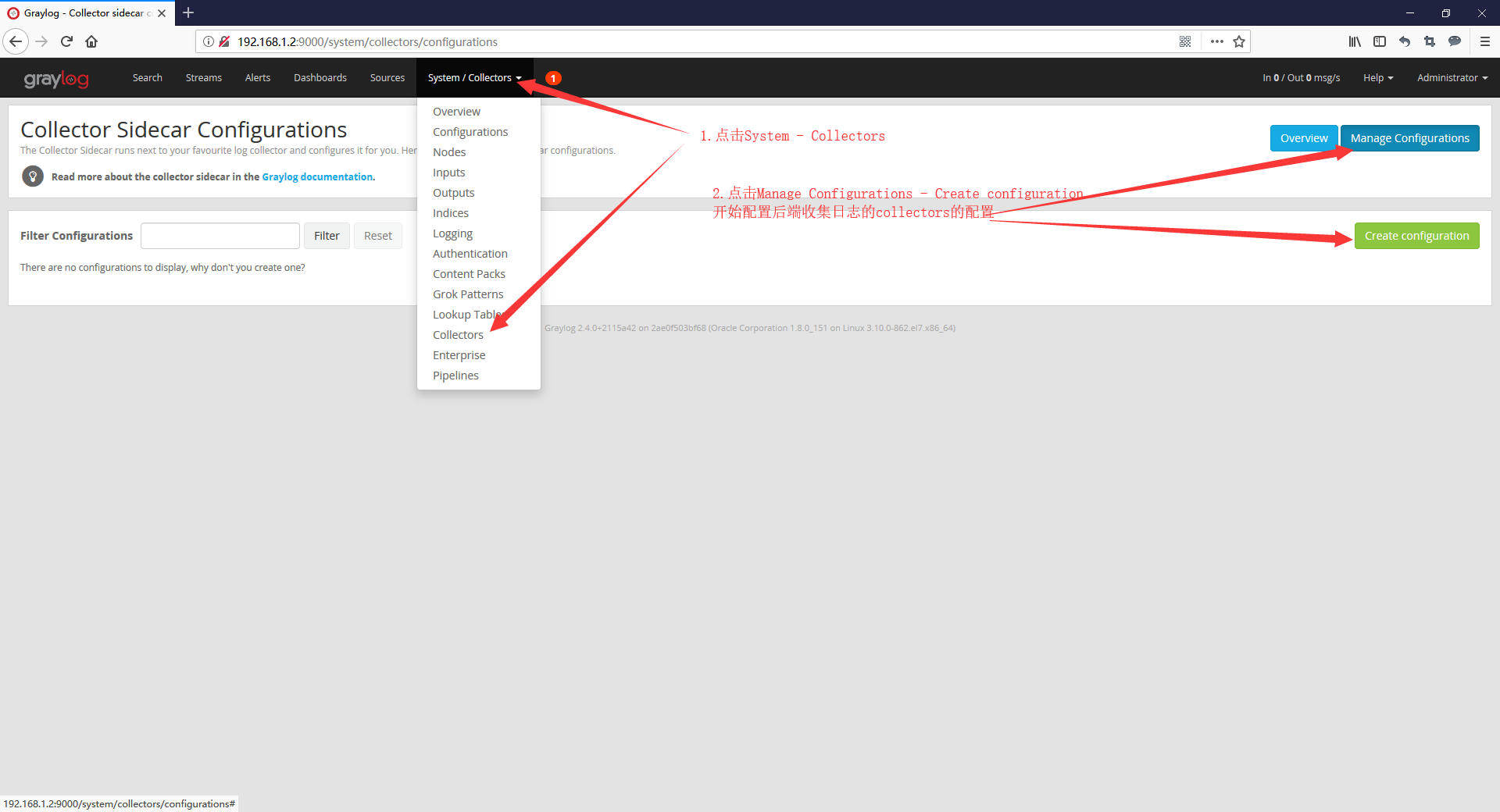Open the browser Library icon
The height and width of the screenshot is (812, 1500).
pyautogui.click(x=1355, y=41)
